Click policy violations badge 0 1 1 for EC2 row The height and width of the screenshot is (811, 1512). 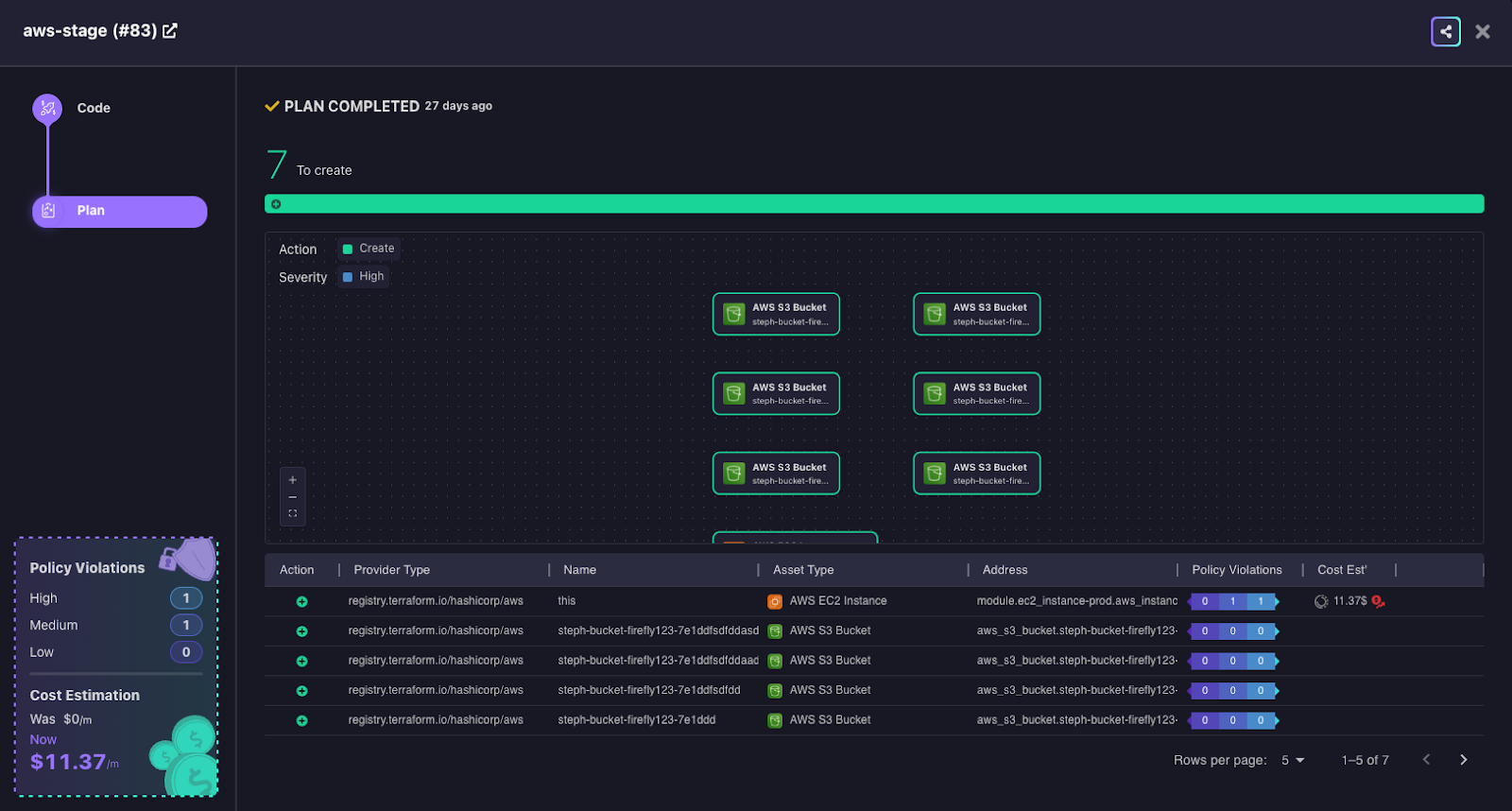point(1233,601)
